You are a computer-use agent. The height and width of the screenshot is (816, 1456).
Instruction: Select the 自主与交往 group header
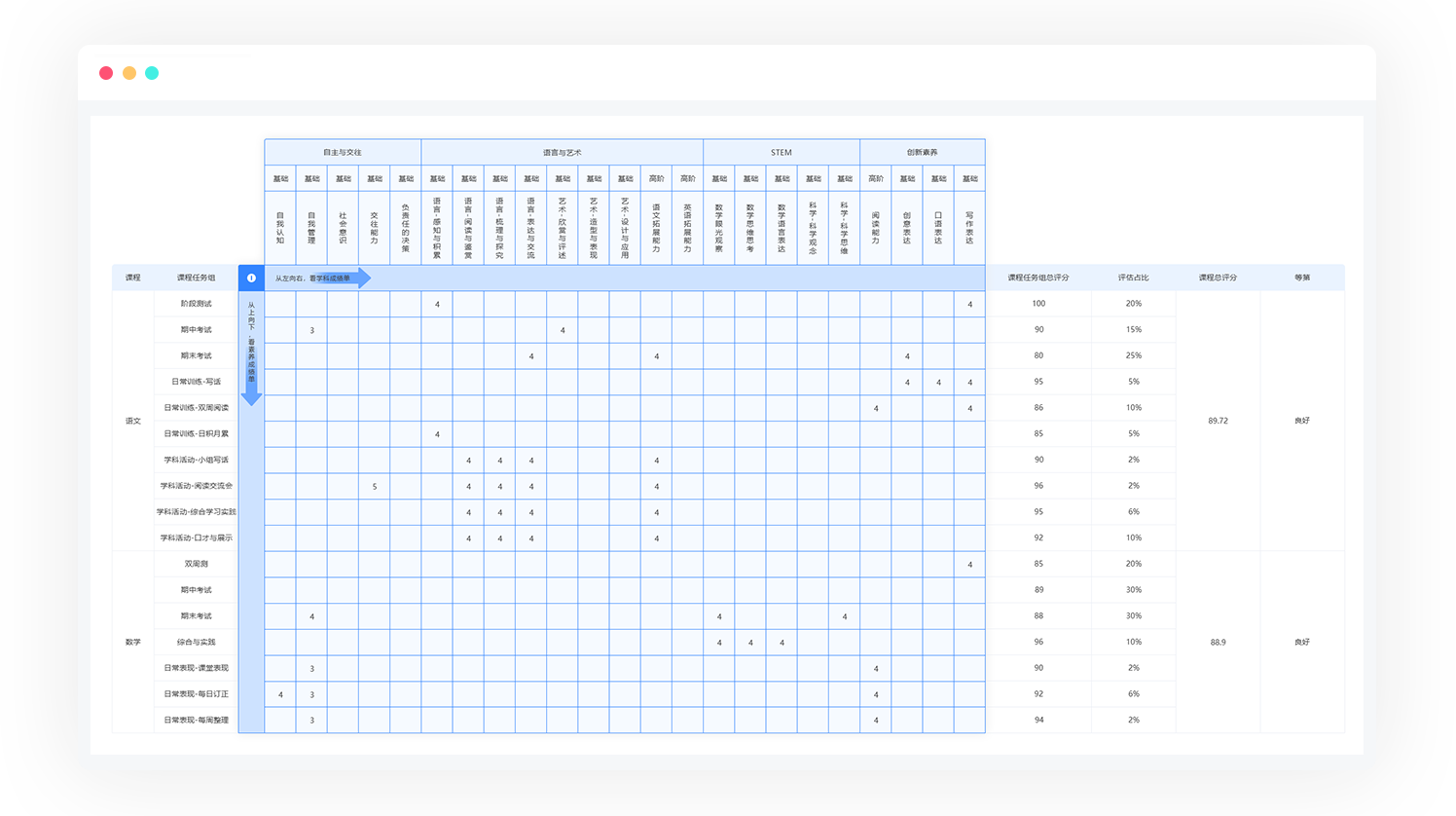[343, 153]
